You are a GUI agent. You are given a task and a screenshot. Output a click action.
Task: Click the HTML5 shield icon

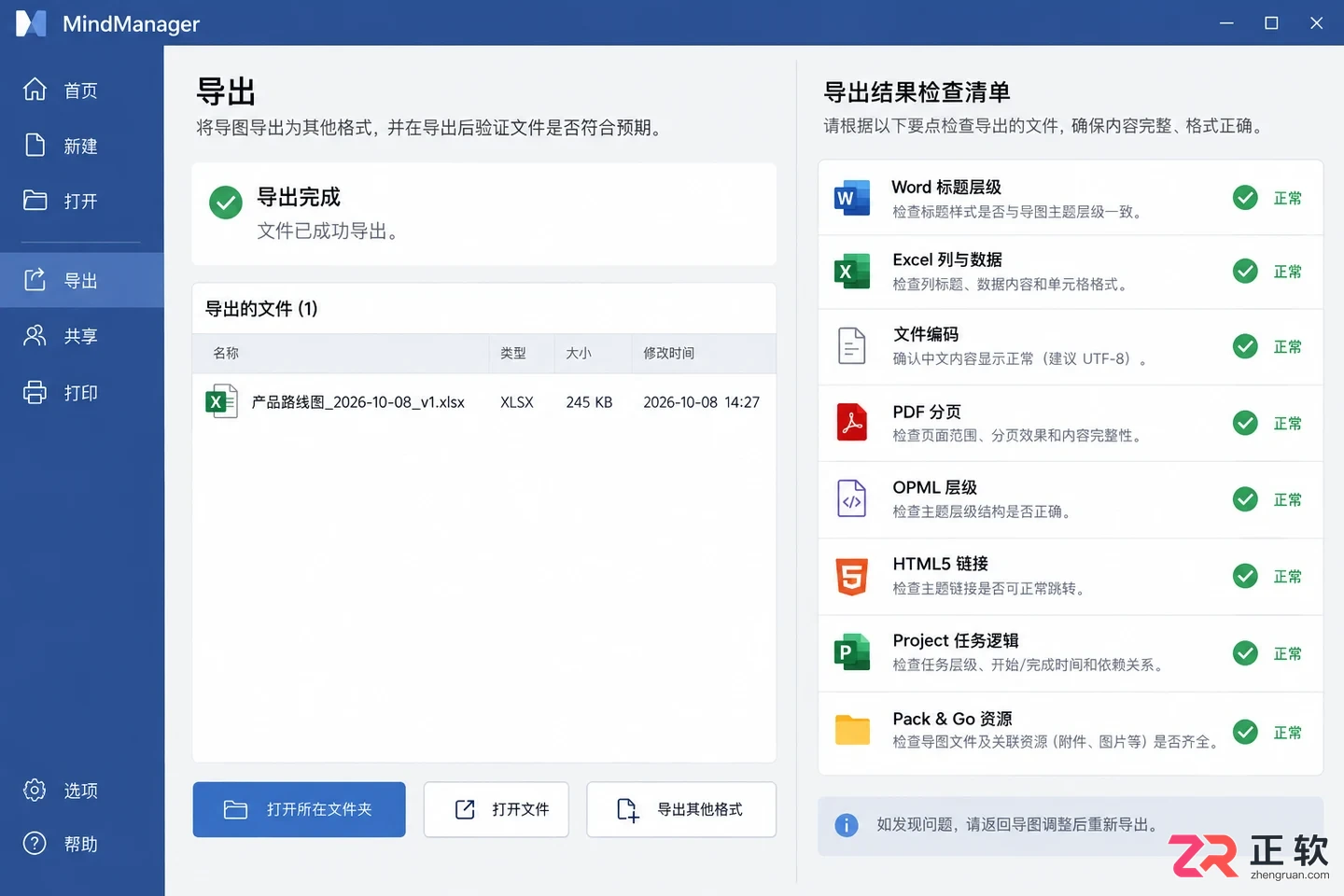point(851,576)
